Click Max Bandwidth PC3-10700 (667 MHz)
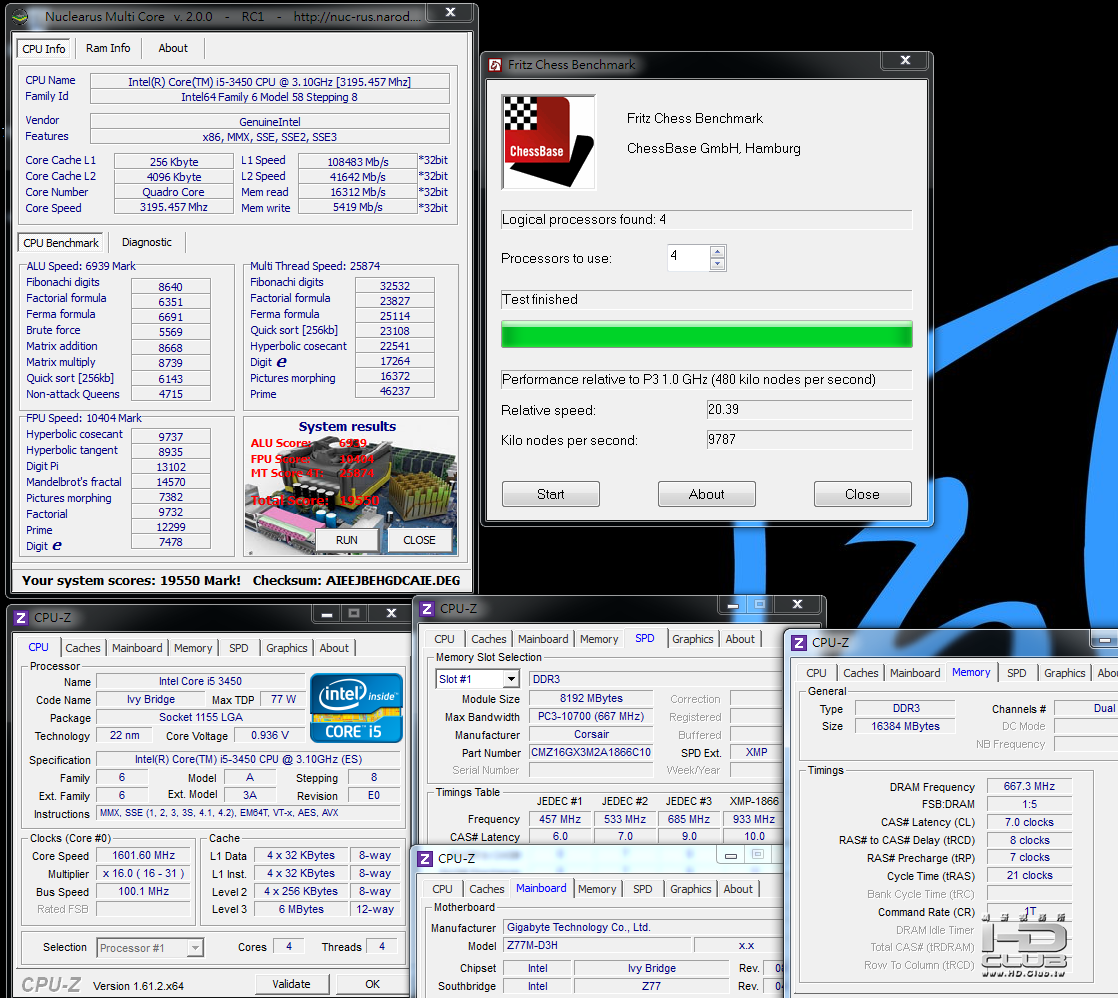Screen dimensions: 1118x998 click(x=591, y=716)
